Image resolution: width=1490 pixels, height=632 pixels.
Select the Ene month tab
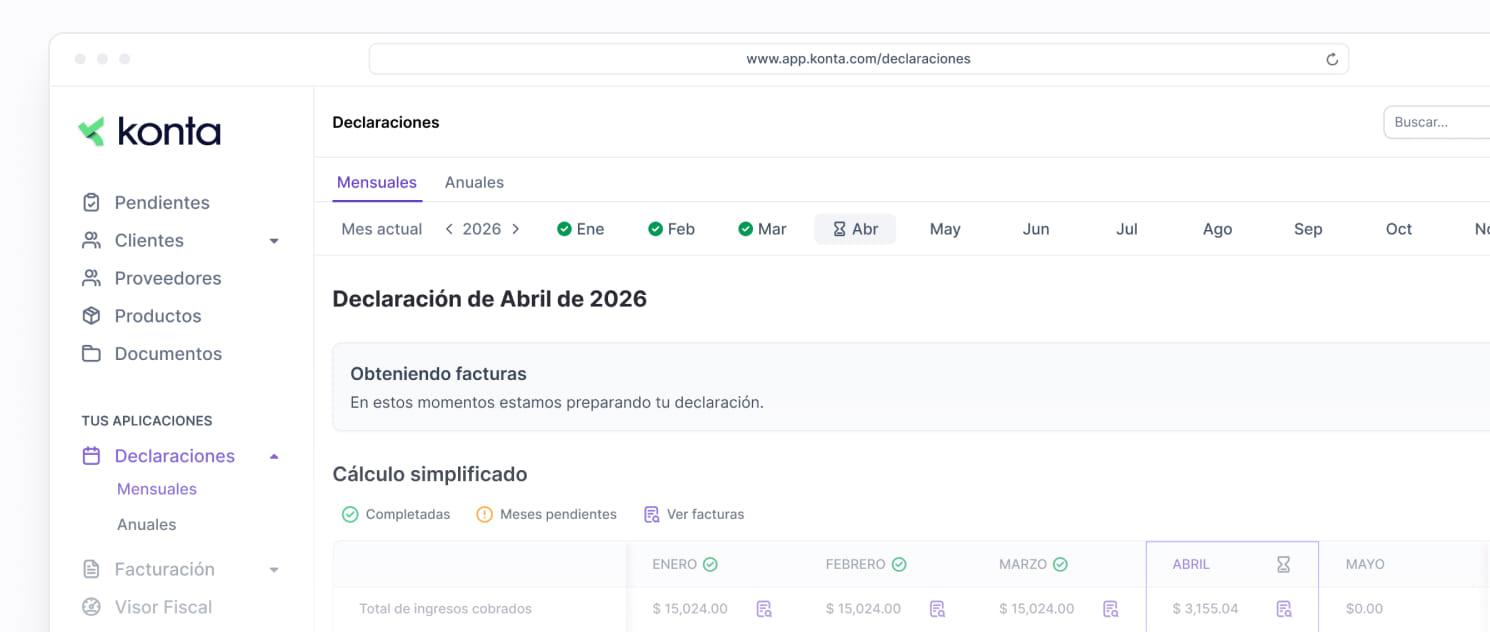pyautogui.click(x=581, y=229)
